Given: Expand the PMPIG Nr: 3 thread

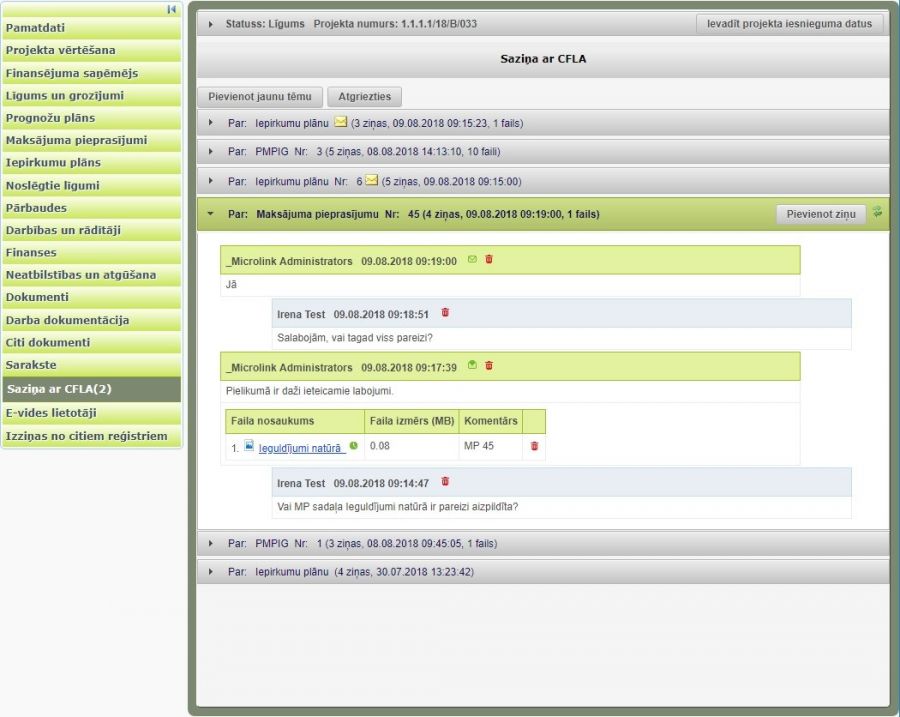Looking at the screenshot, I should click(211, 151).
